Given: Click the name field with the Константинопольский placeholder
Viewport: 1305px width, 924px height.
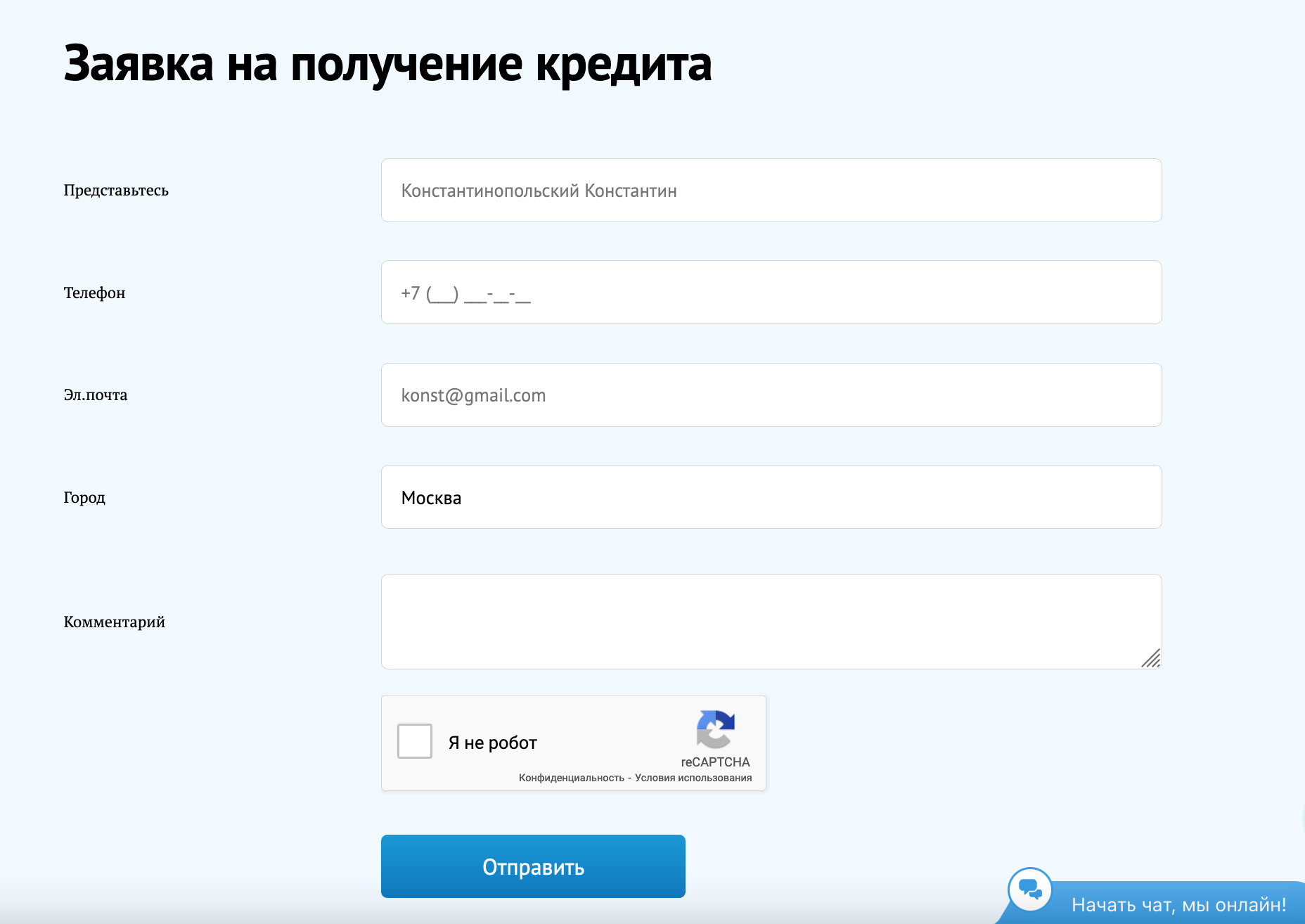Looking at the screenshot, I should tap(771, 191).
